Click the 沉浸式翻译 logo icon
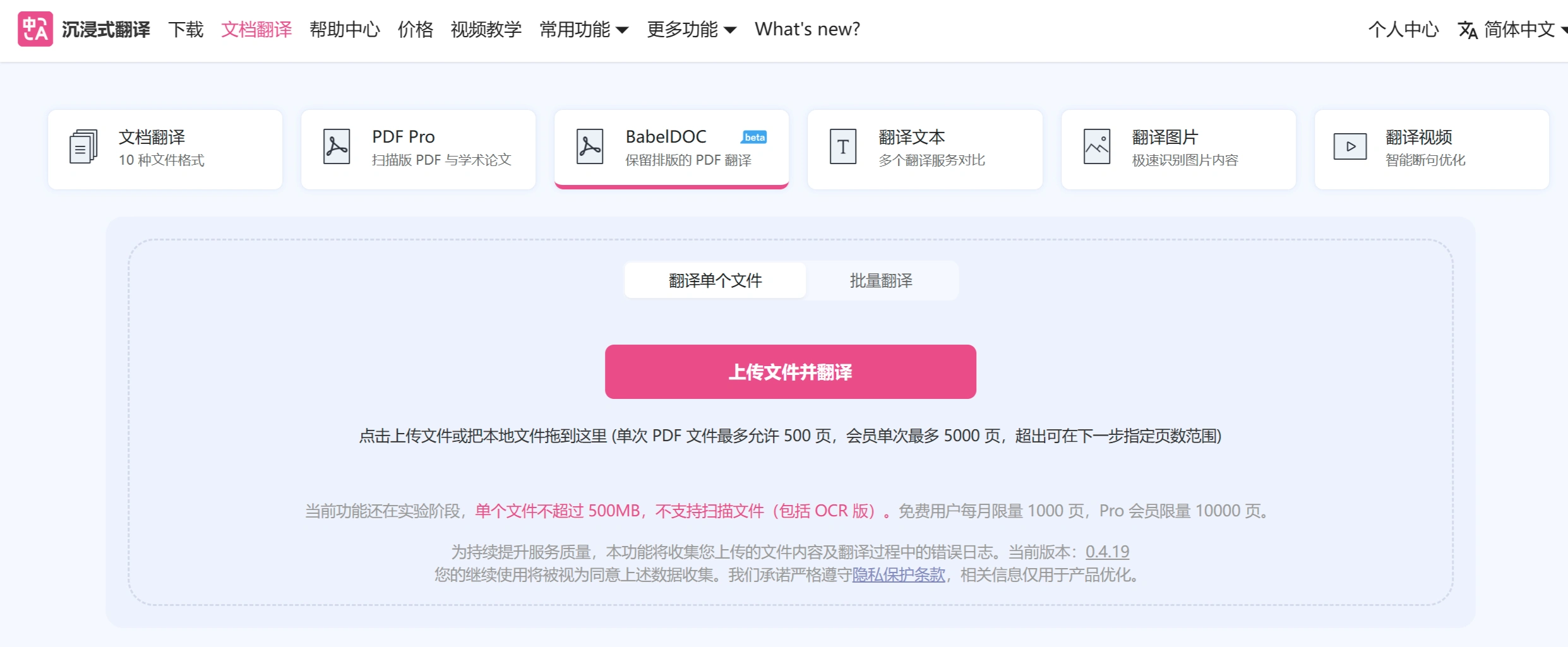The width and height of the screenshot is (1568, 647). tap(35, 29)
